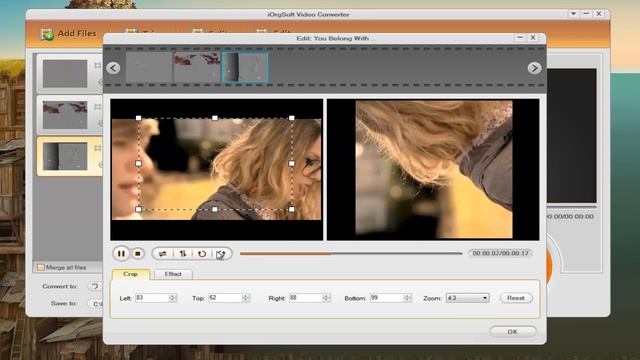
Task: Open the Effect tab
Action: [173, 274]
